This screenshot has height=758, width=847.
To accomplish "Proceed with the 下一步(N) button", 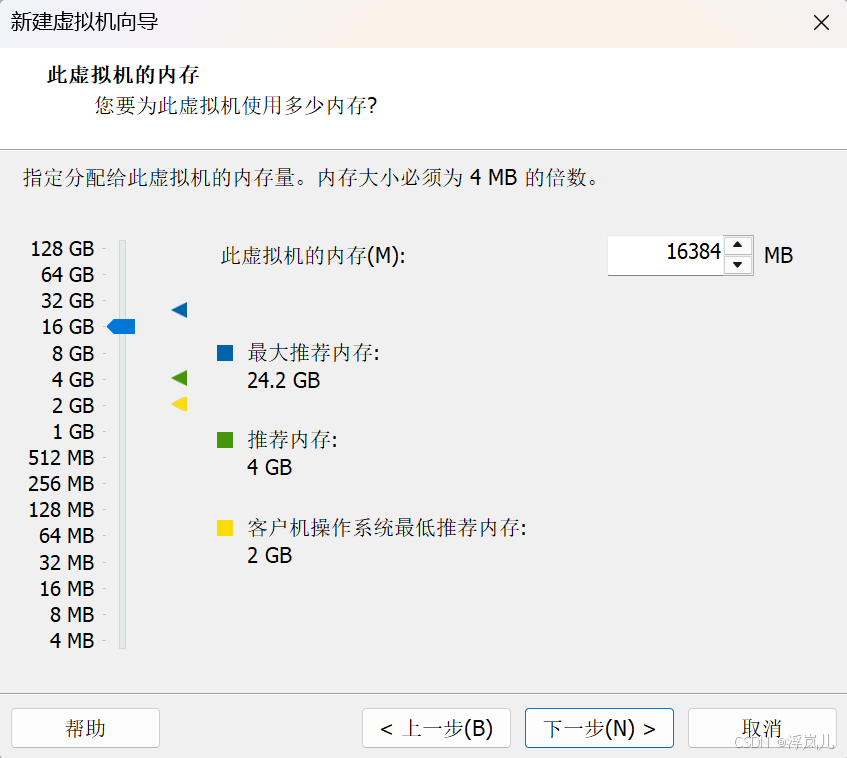I will (599, 728).
